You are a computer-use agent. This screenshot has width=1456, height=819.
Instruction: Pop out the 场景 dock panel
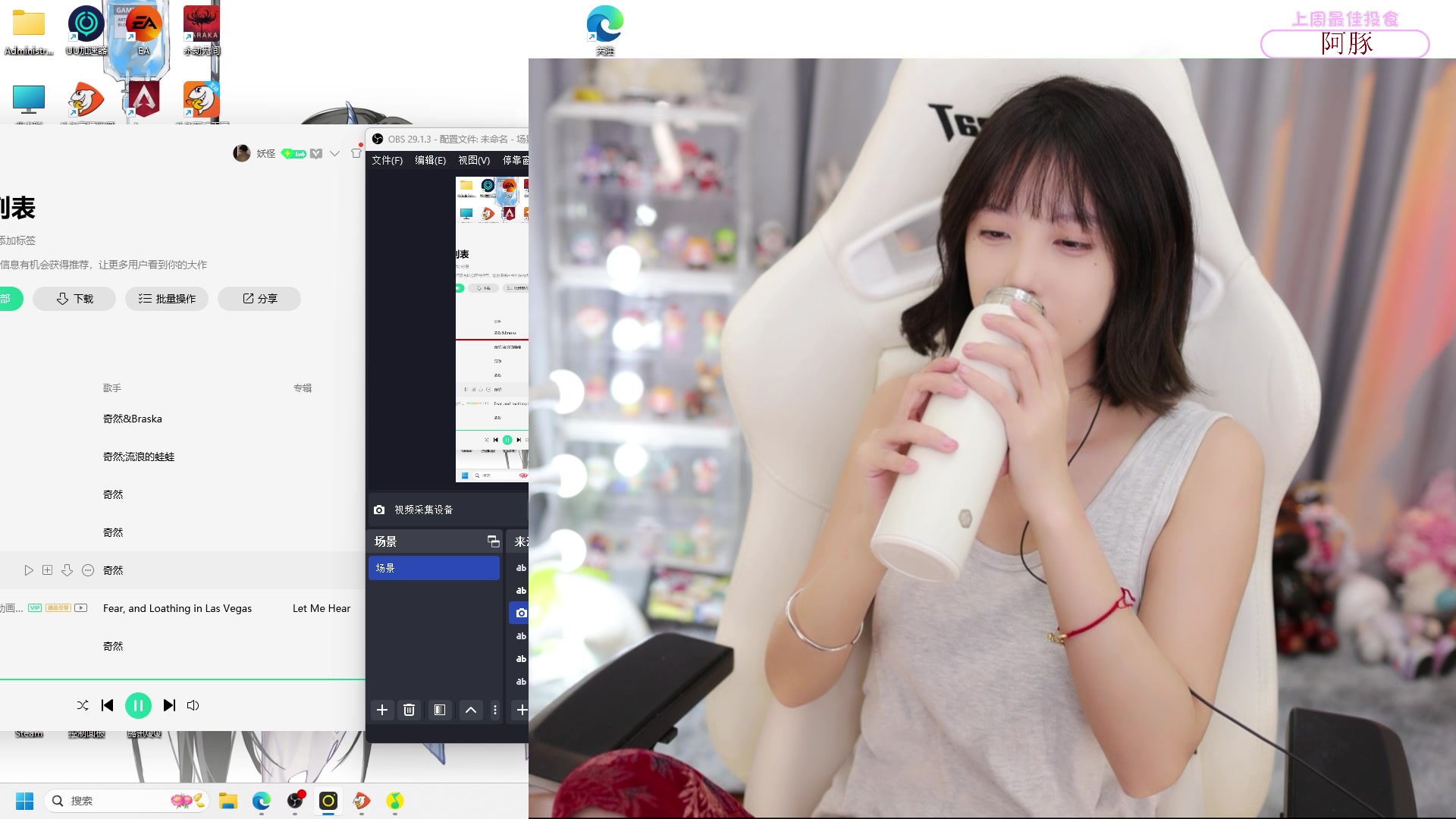pos(493,541)
